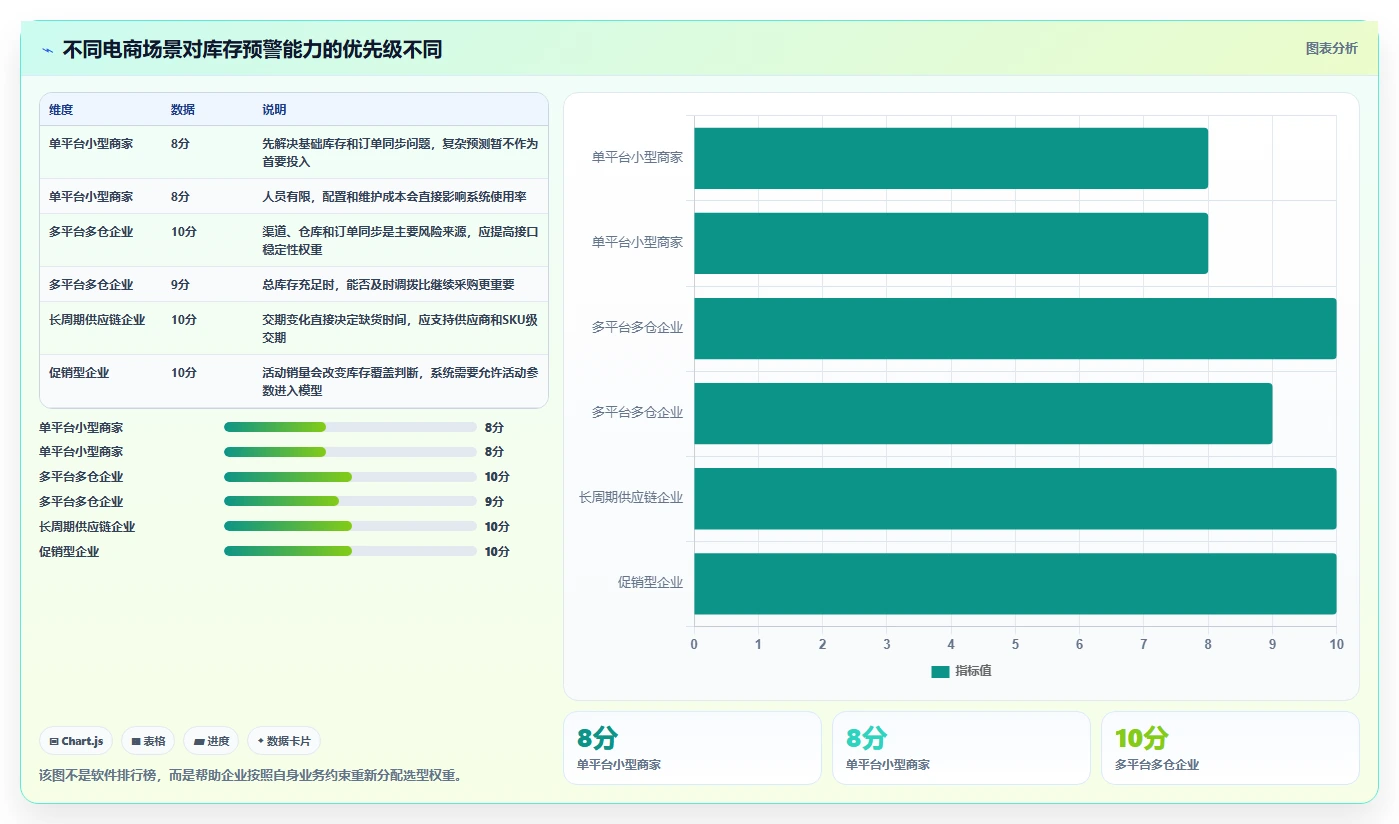Image resolution: width=1399 pixels, height=824 pixels.
Task: Click the 长周期供应链企业 progress bar
Action: (x=350, y=527)
